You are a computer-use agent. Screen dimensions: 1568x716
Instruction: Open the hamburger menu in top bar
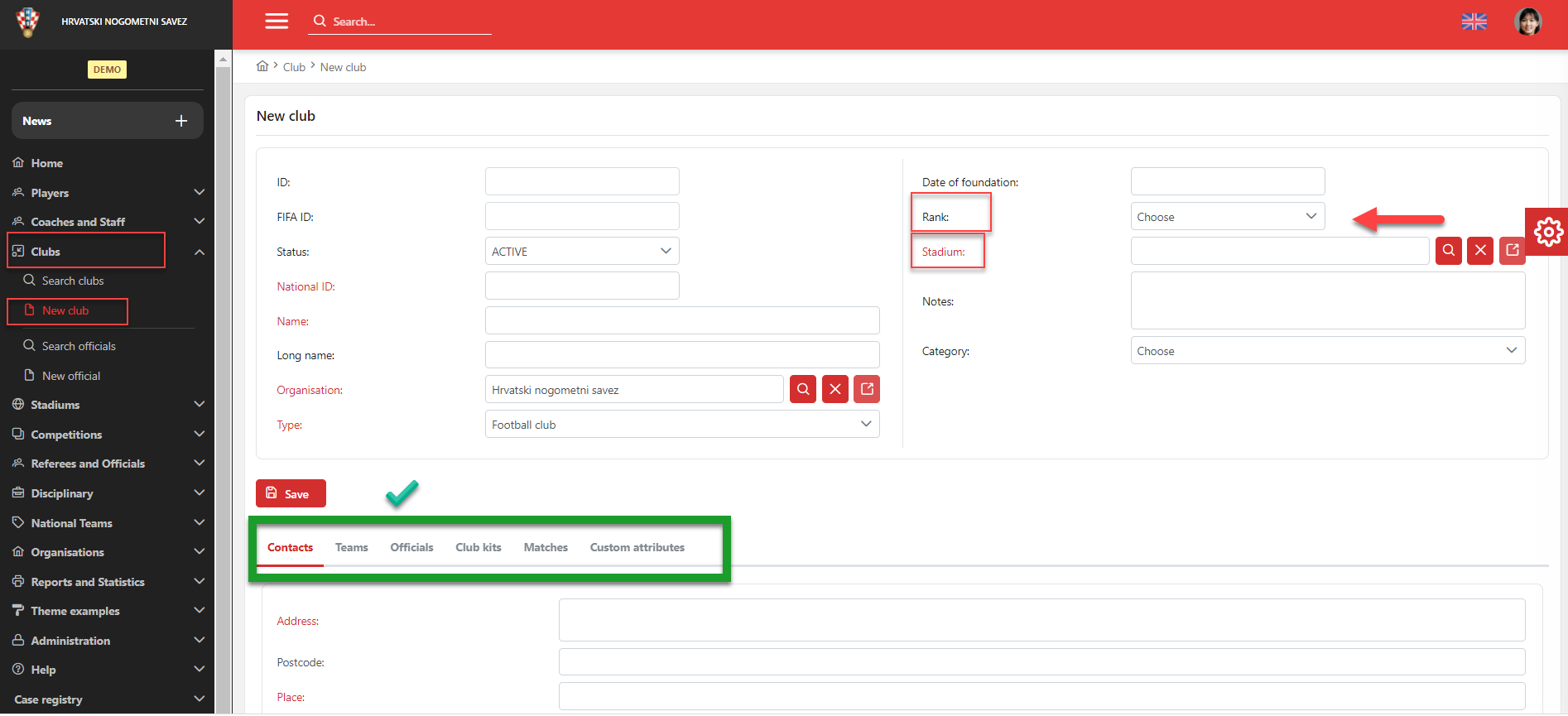coord(277,22)
